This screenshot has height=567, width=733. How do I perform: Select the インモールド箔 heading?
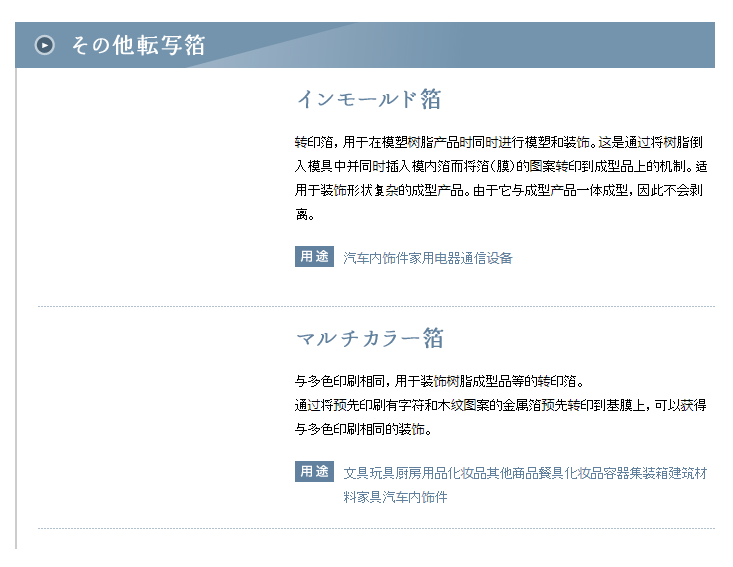tap(368, 99)
